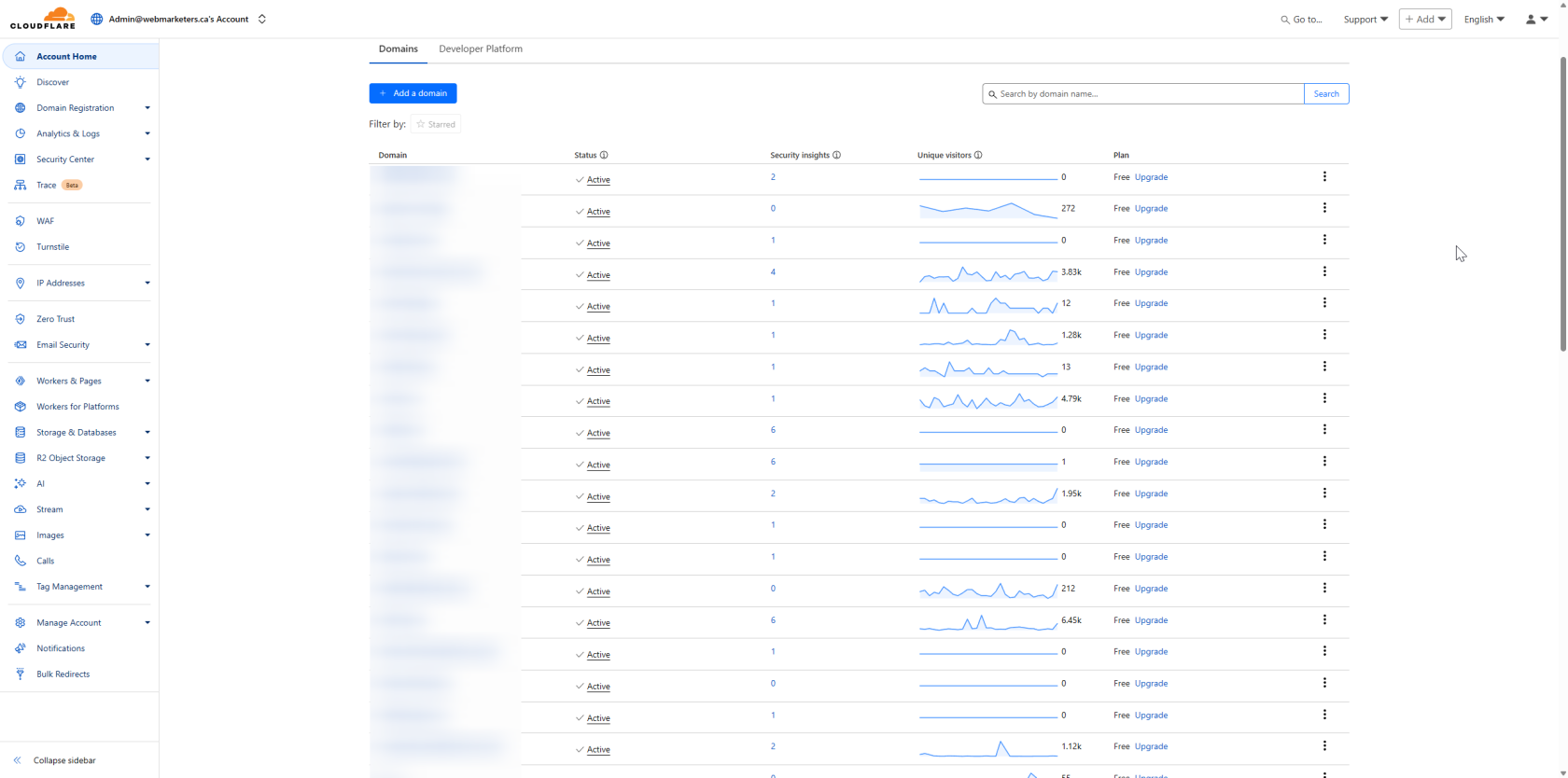This screenshot has width=1568, height=778.
Task: Open the English language dropdown
Action: point(1483,19)
